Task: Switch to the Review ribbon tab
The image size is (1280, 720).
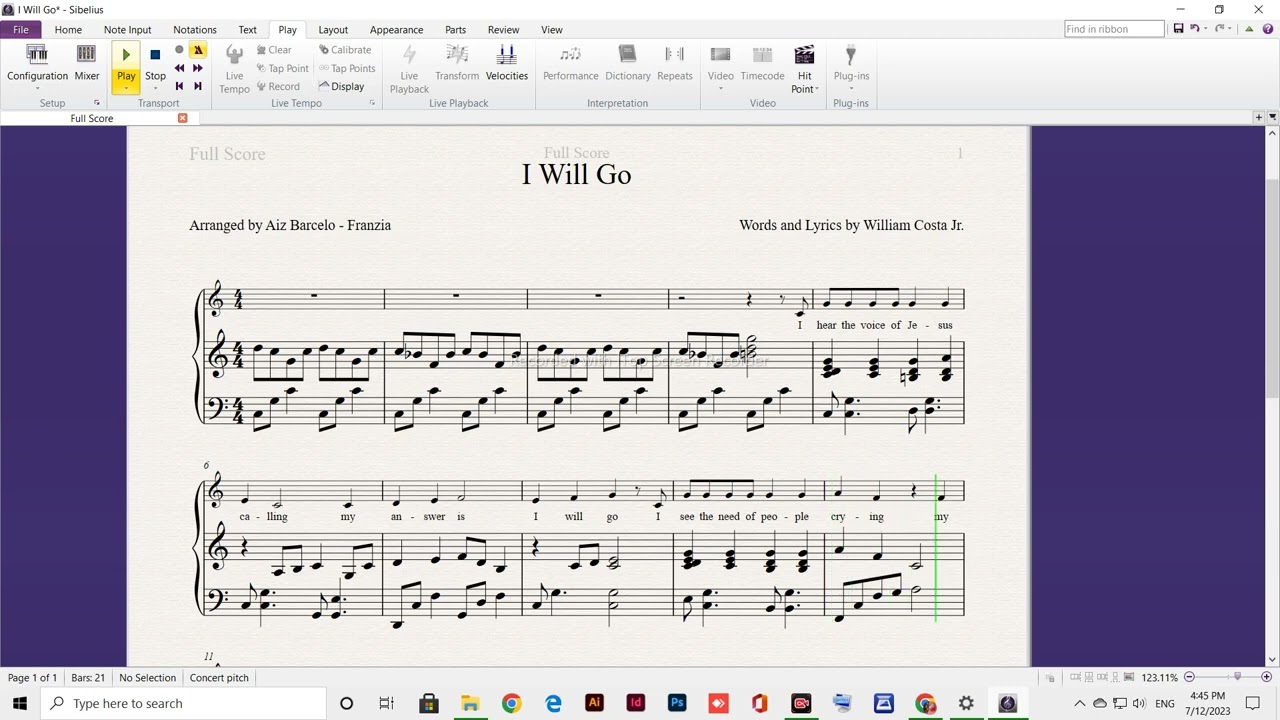Action: (503, 29)
